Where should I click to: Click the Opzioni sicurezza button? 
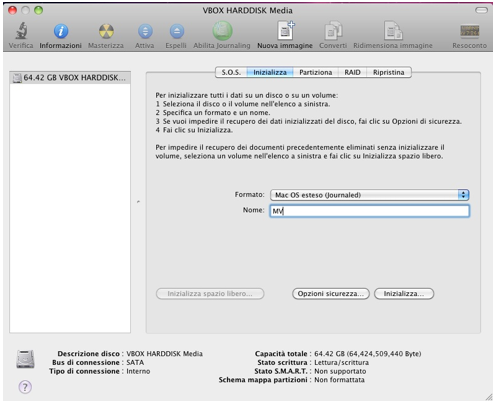click(x=331, y=294)
